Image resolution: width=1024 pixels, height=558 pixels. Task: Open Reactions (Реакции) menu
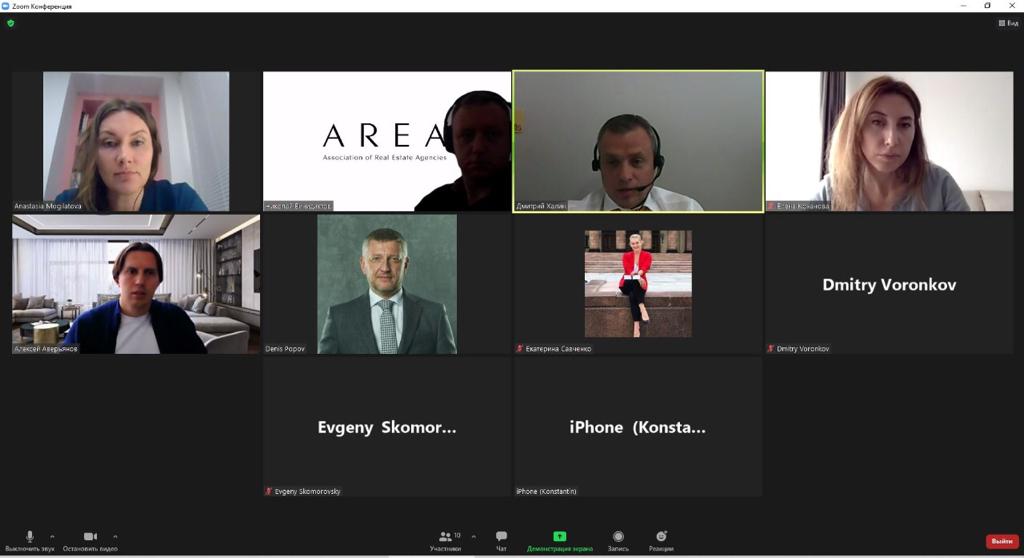point(660,538)
